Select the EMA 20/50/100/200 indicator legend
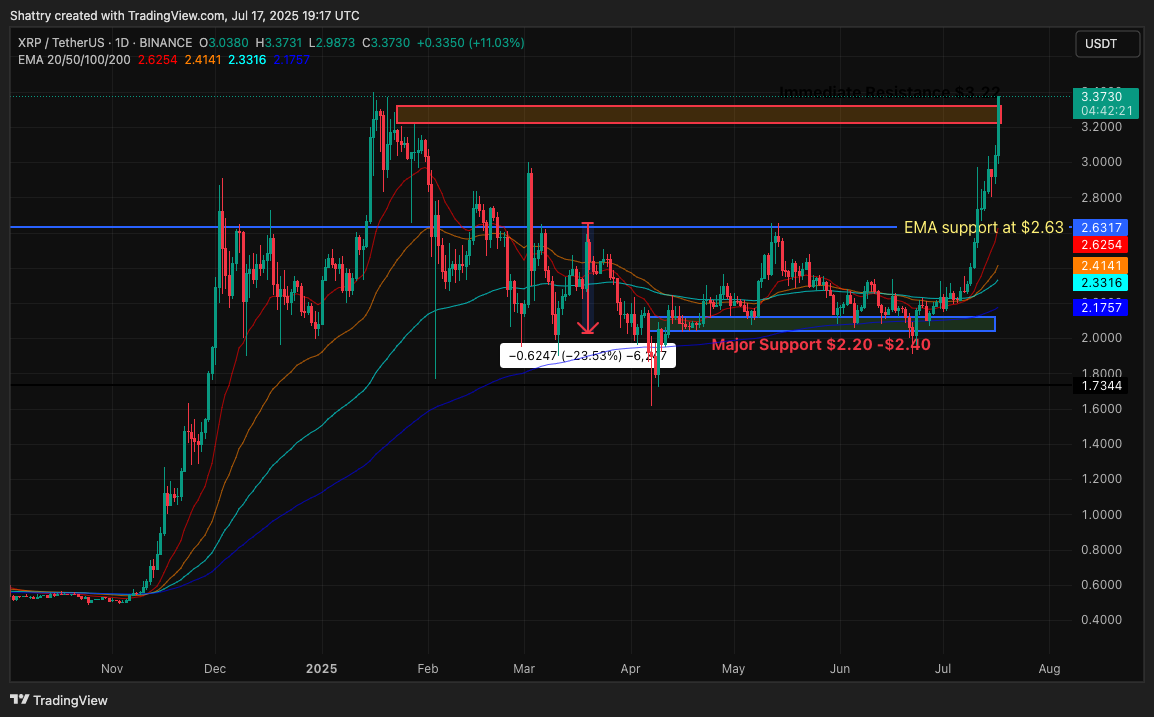 click(x=73, y=60)
